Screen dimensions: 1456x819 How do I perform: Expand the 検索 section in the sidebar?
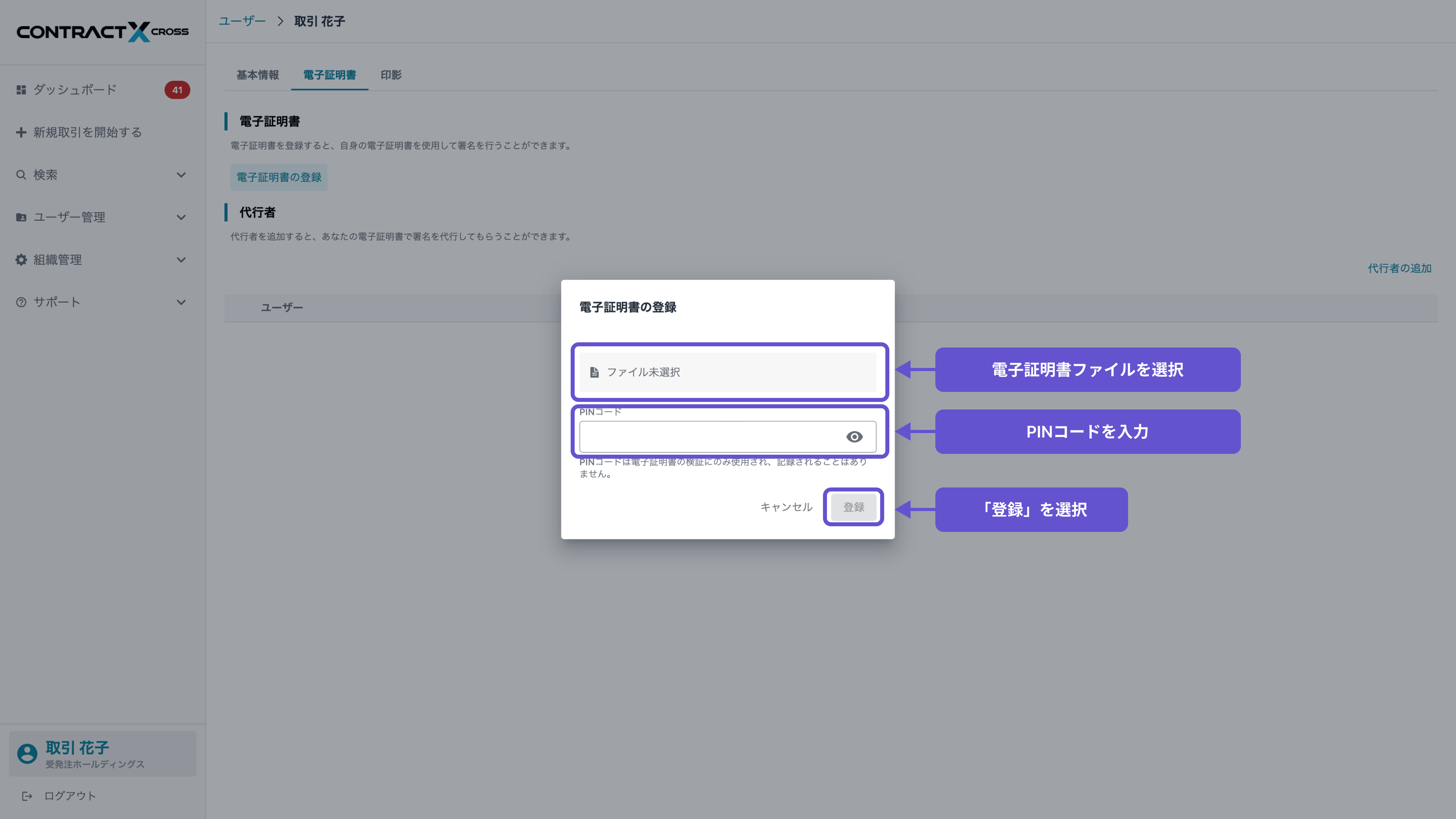[181, 175]
